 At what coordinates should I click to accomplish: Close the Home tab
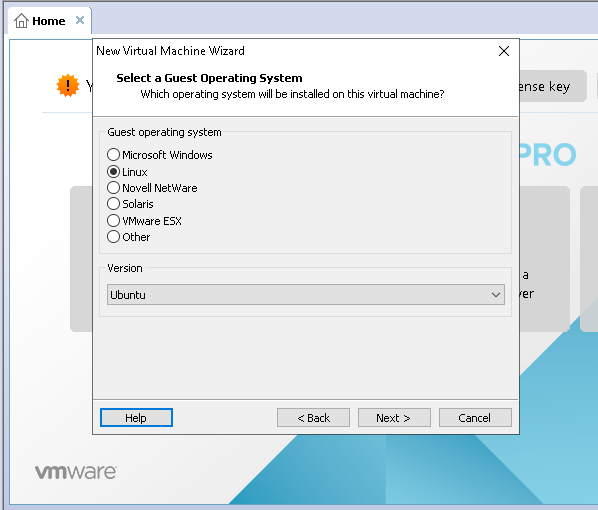tap(80, 20)
